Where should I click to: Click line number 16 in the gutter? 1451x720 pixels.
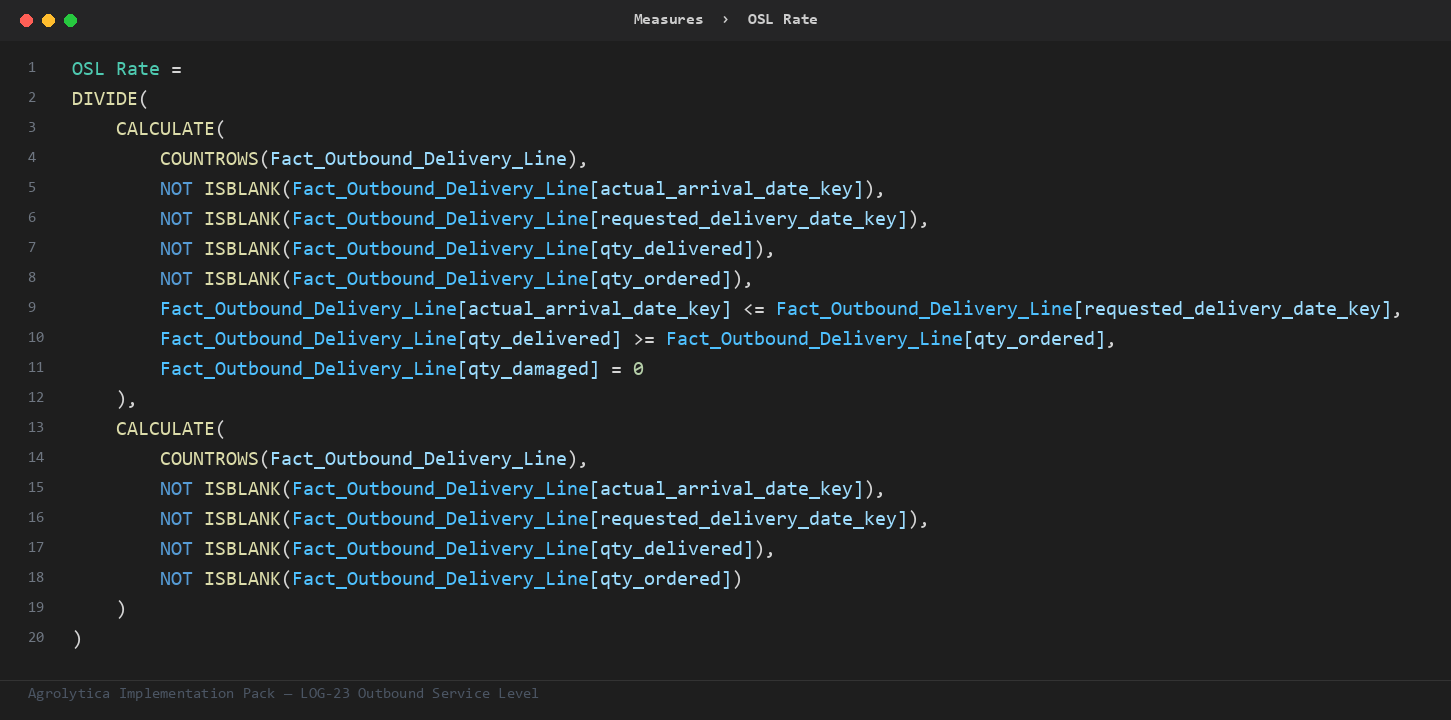coord(36,517)
